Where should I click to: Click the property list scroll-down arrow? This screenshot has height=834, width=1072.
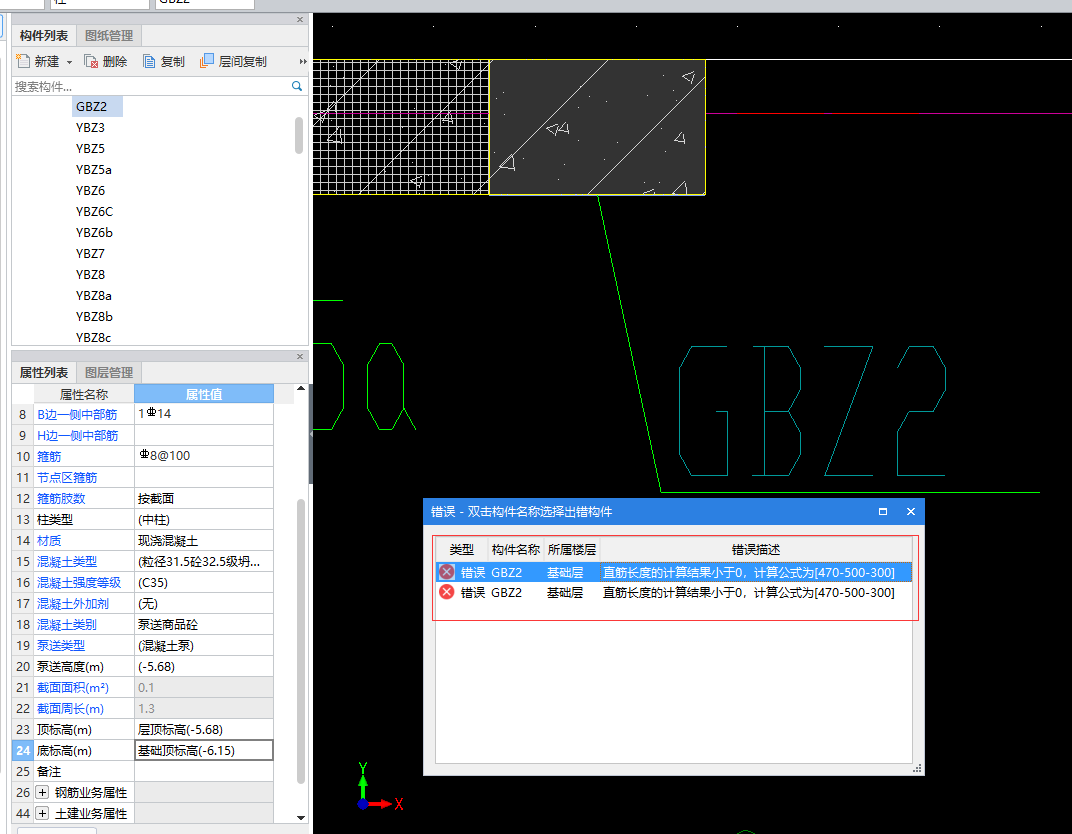(x=301, y=818)
